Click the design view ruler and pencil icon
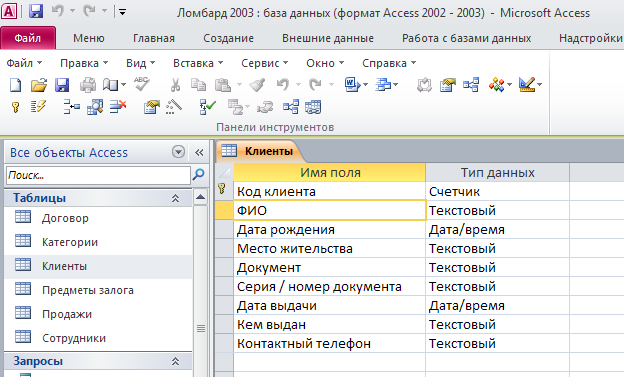 pyautogui.click(x=527, y=84)
